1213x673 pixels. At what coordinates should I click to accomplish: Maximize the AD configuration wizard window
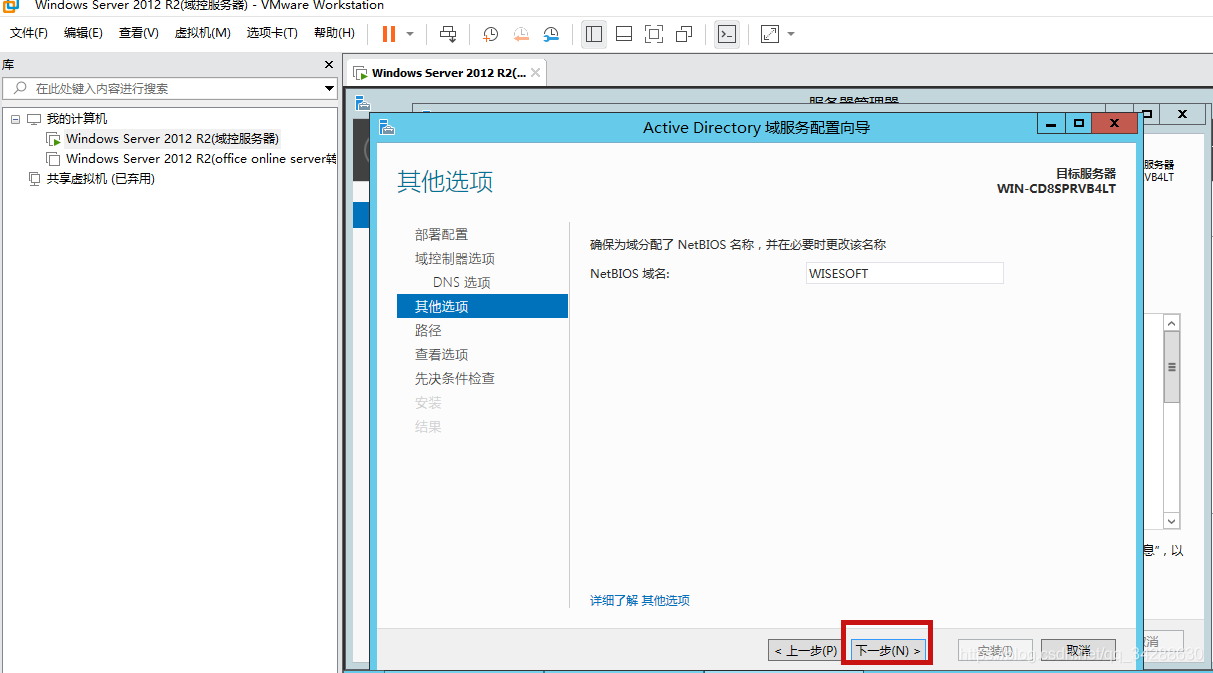point(1078,123)
